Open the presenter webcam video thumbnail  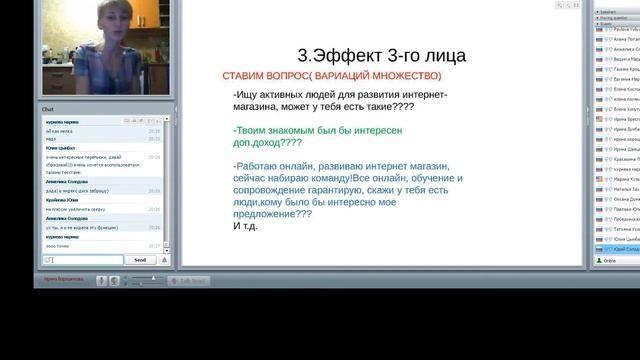[x=106, y=47]
